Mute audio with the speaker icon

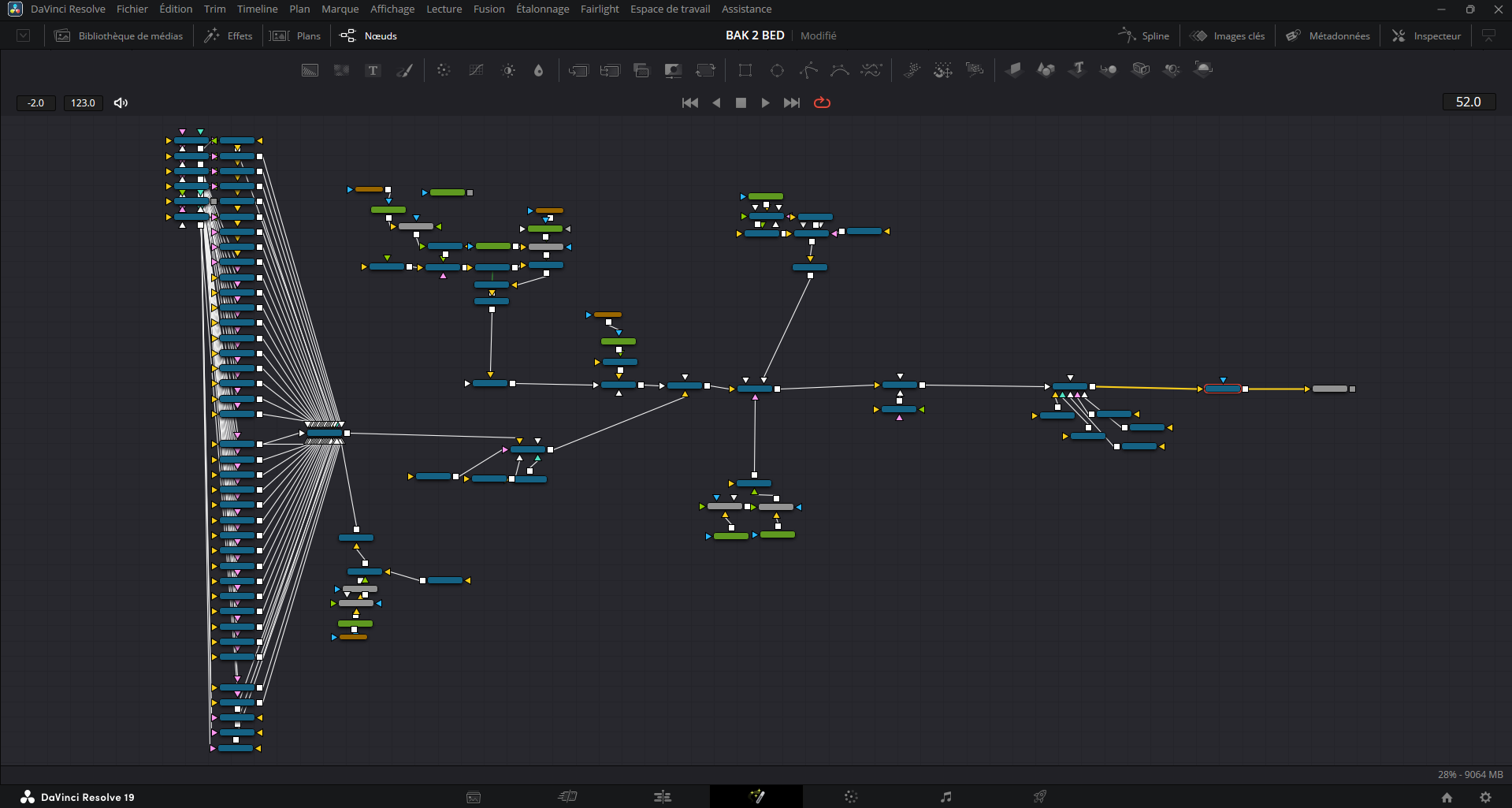tap(121, 102)
